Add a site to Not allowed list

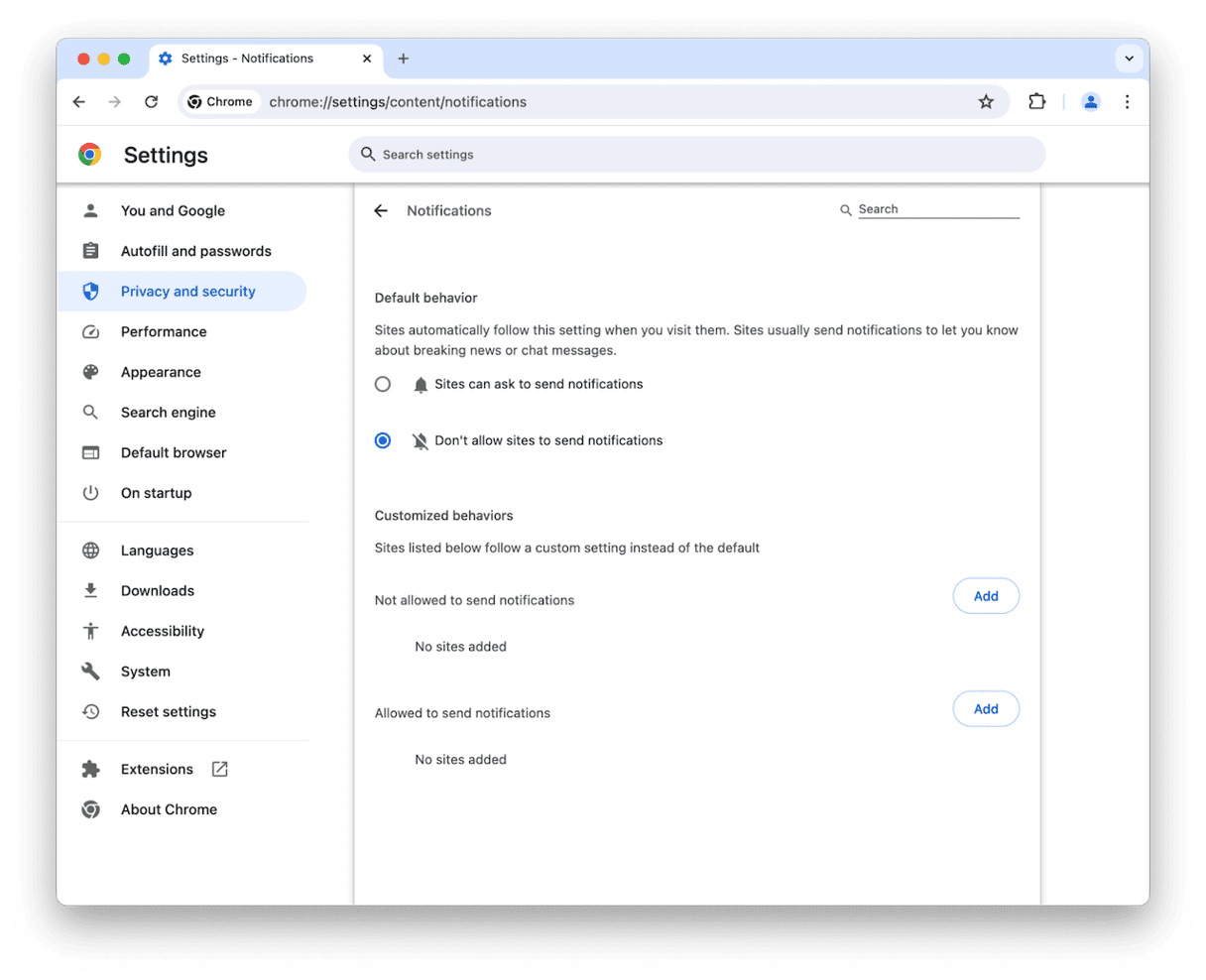(986, 596)
